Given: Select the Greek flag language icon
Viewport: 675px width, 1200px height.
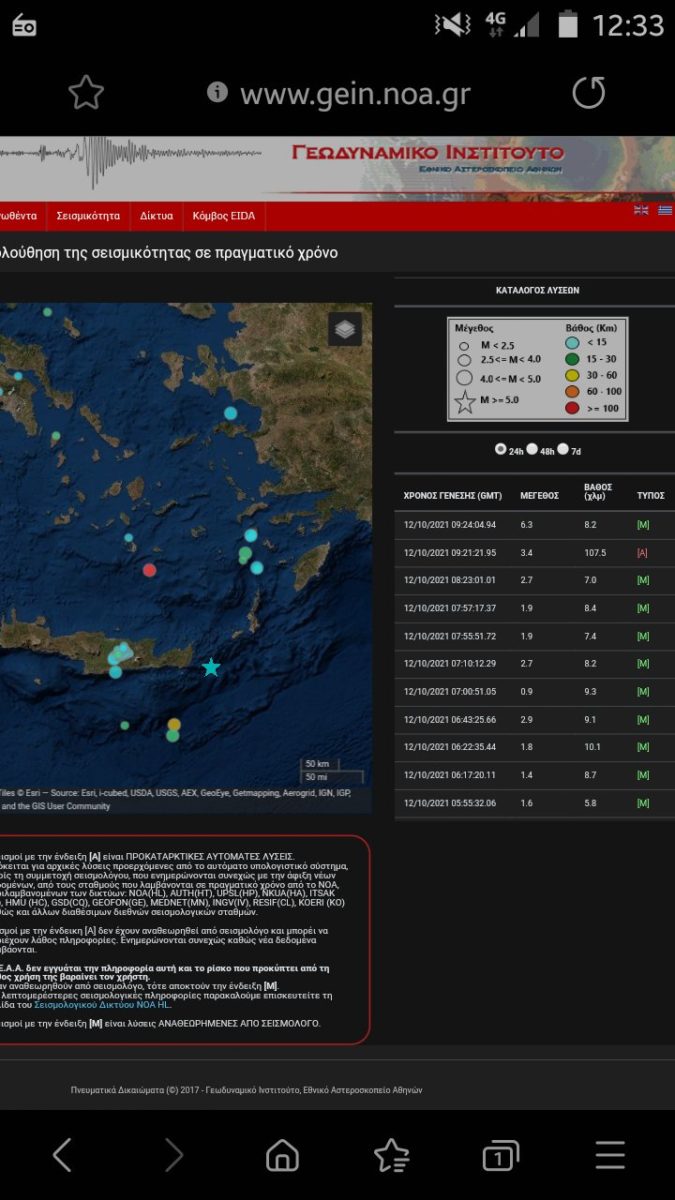Looking at the screenshot, I should click(x=665, y=210).
